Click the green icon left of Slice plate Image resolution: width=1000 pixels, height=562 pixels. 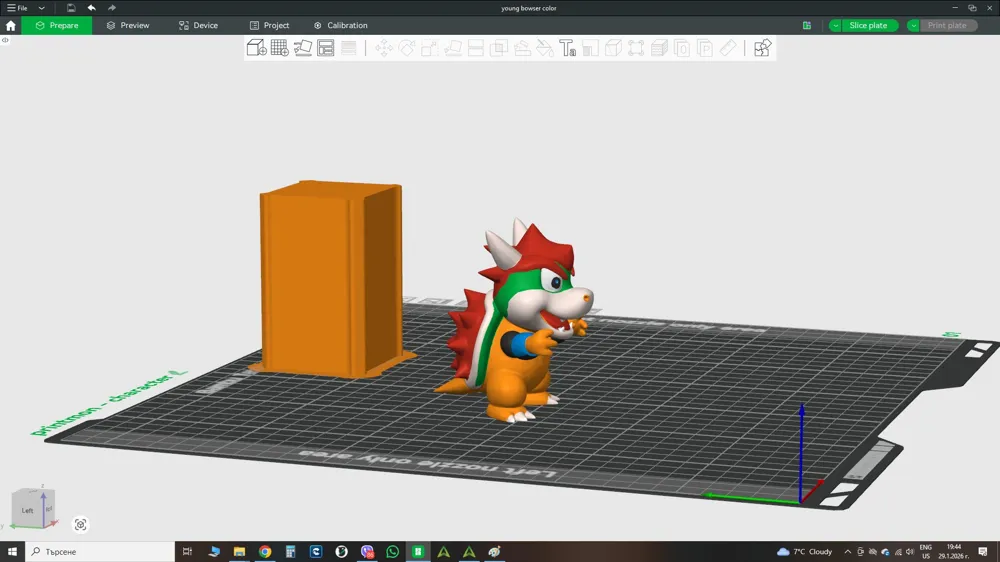[807, 26]
